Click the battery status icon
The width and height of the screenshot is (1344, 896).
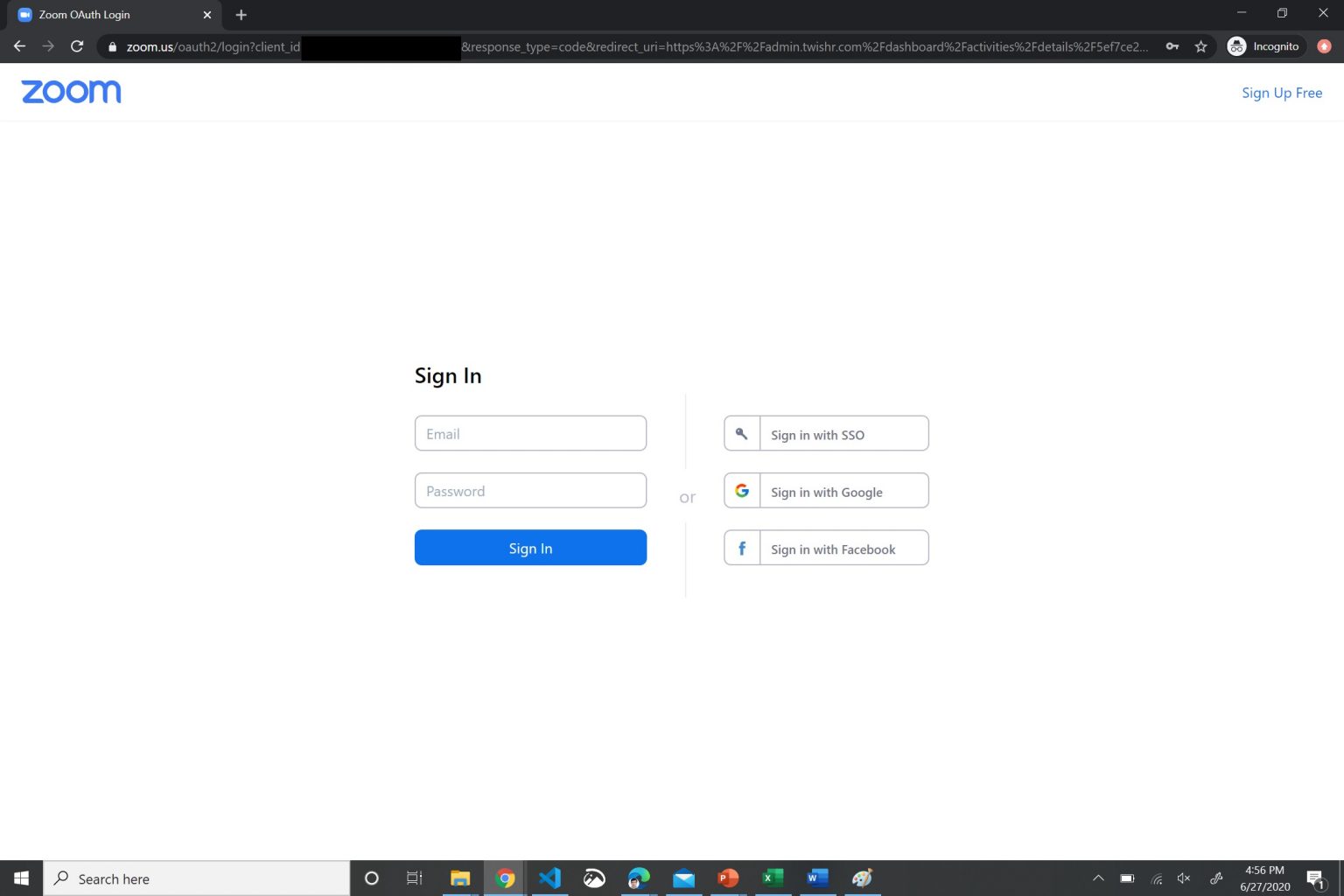point(1127,878)
